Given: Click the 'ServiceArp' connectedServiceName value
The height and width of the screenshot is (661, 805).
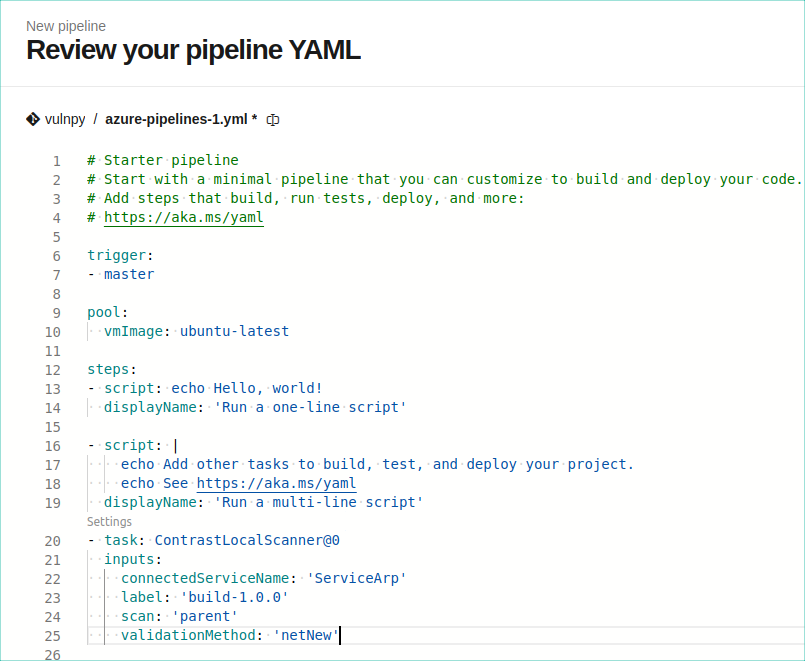Looking at the screenshot, I should tap(357, 578).
